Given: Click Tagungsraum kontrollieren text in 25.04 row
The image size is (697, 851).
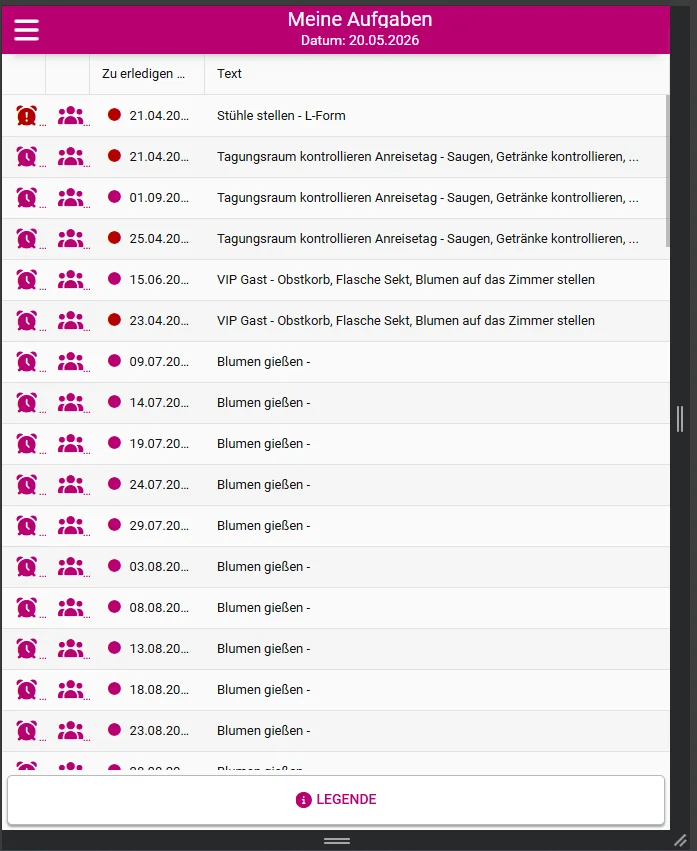Looking at the screenshot, I should [x=428, y=239].
